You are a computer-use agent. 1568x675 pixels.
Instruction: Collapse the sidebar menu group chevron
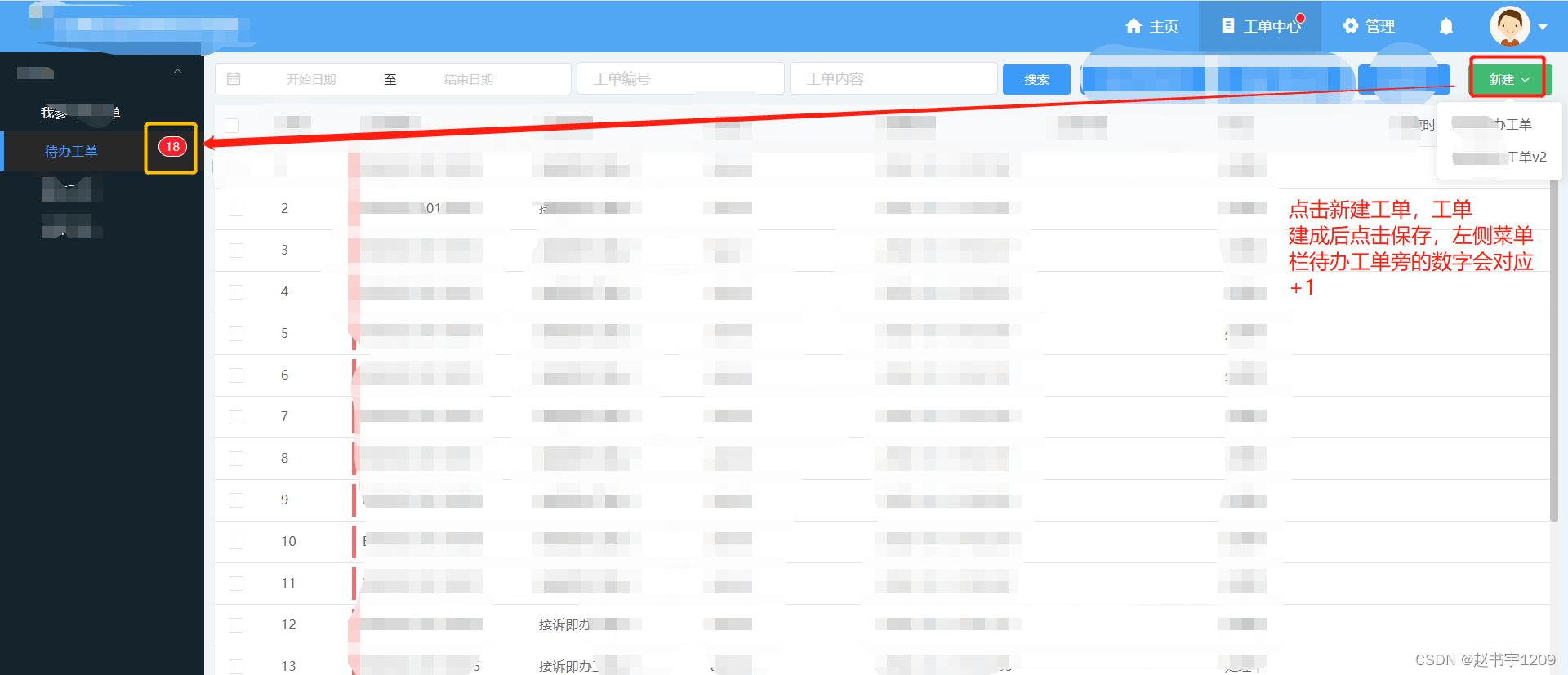click(x=177, y=72)
